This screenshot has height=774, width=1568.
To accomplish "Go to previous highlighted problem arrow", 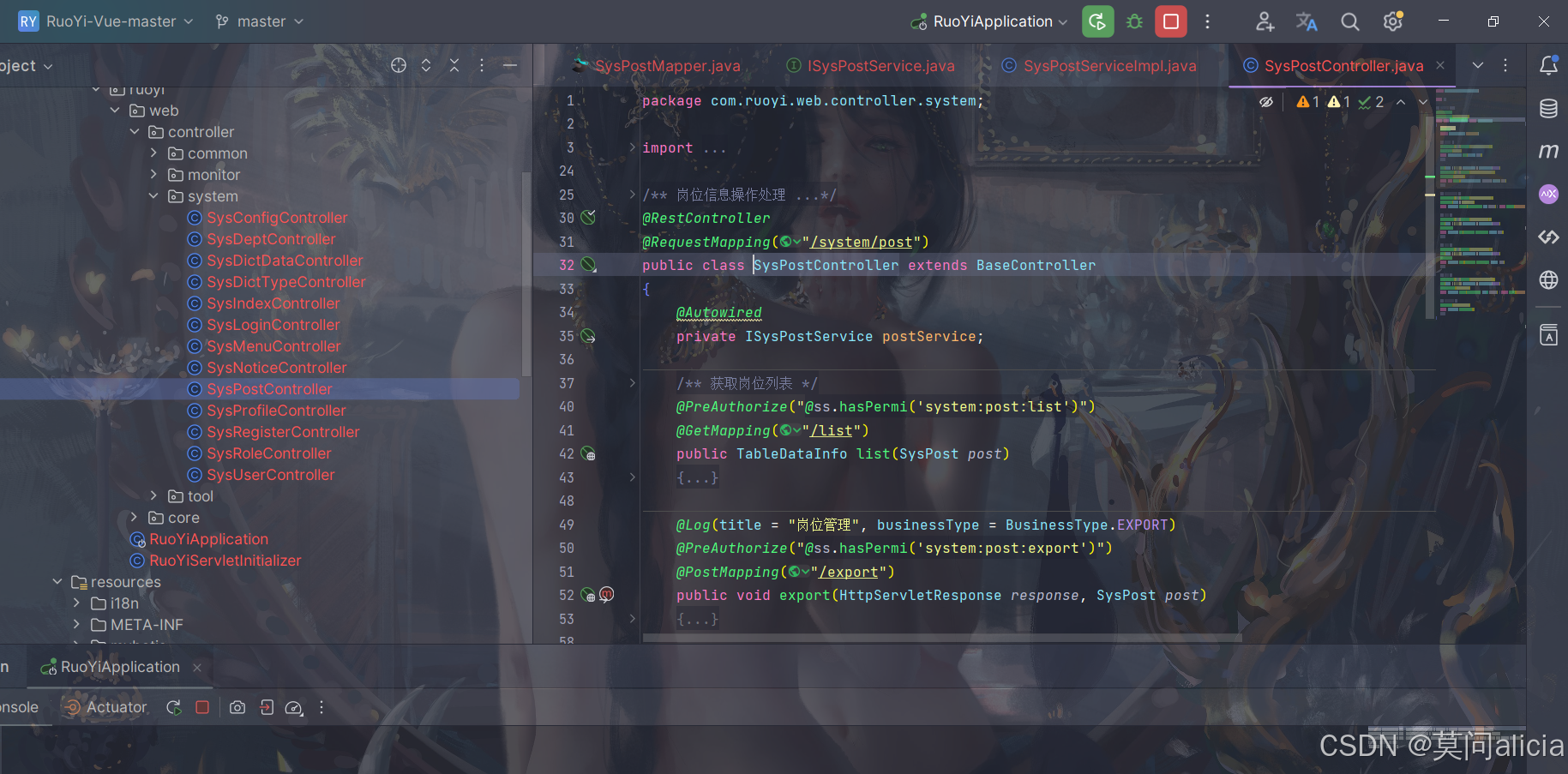I will pos(1401,102).
